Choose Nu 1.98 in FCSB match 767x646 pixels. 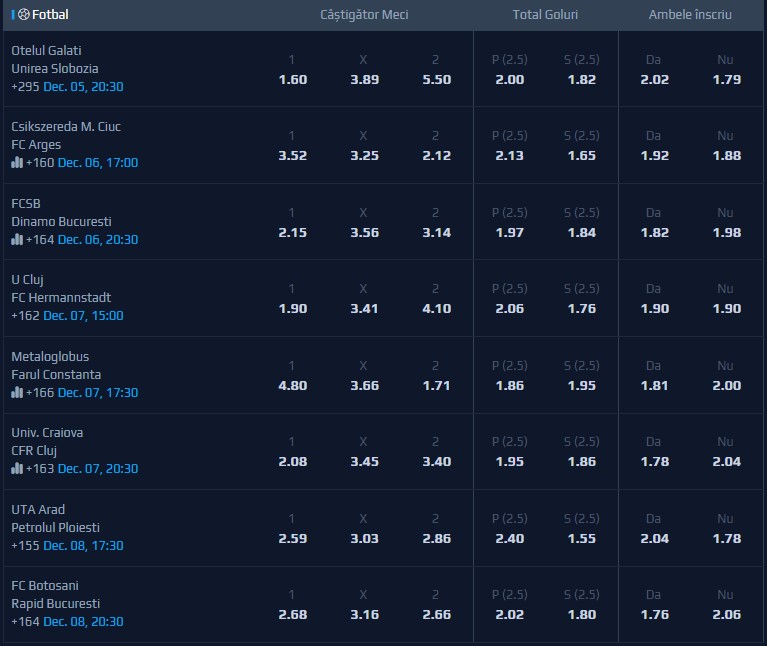pos(726,232)
